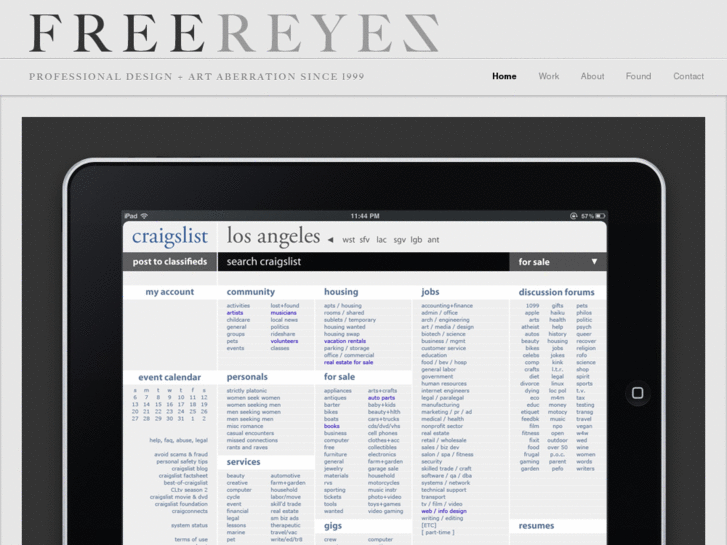The height and width of the screenshot is (545, 727).
Task: Open the personals section heading
Action: click(247, 377)
